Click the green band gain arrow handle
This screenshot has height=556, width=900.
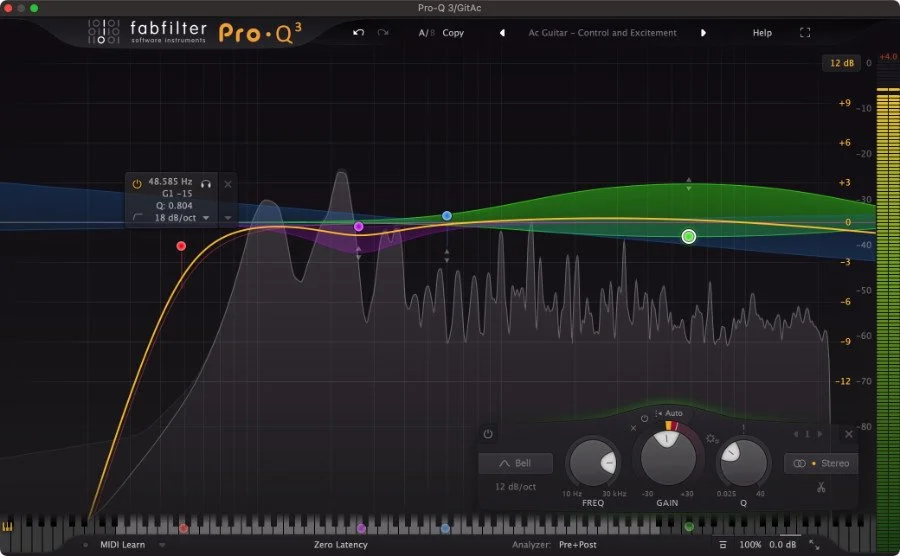point(689,184)
